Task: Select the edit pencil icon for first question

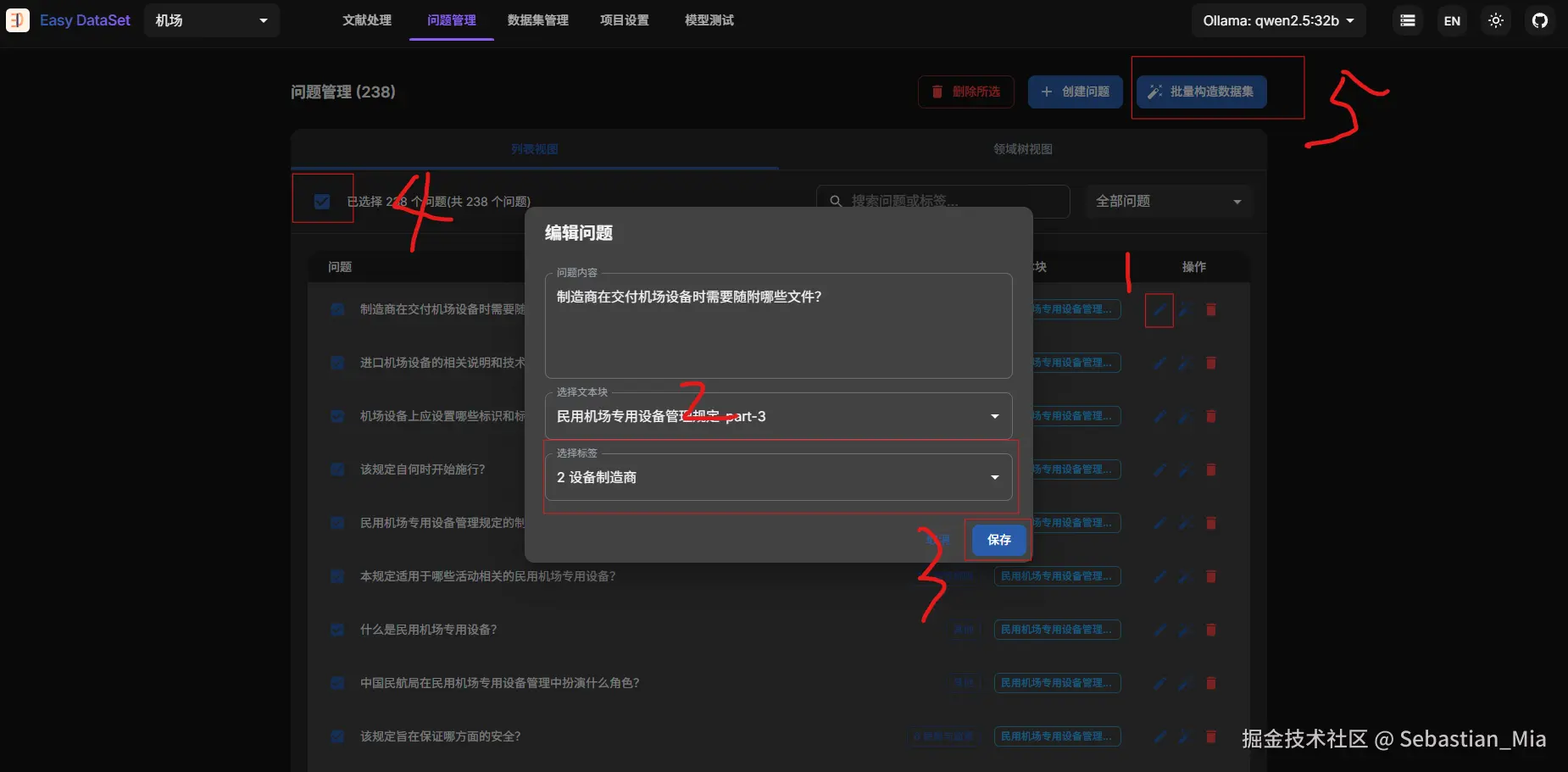Action: (x=1159, y=309)
